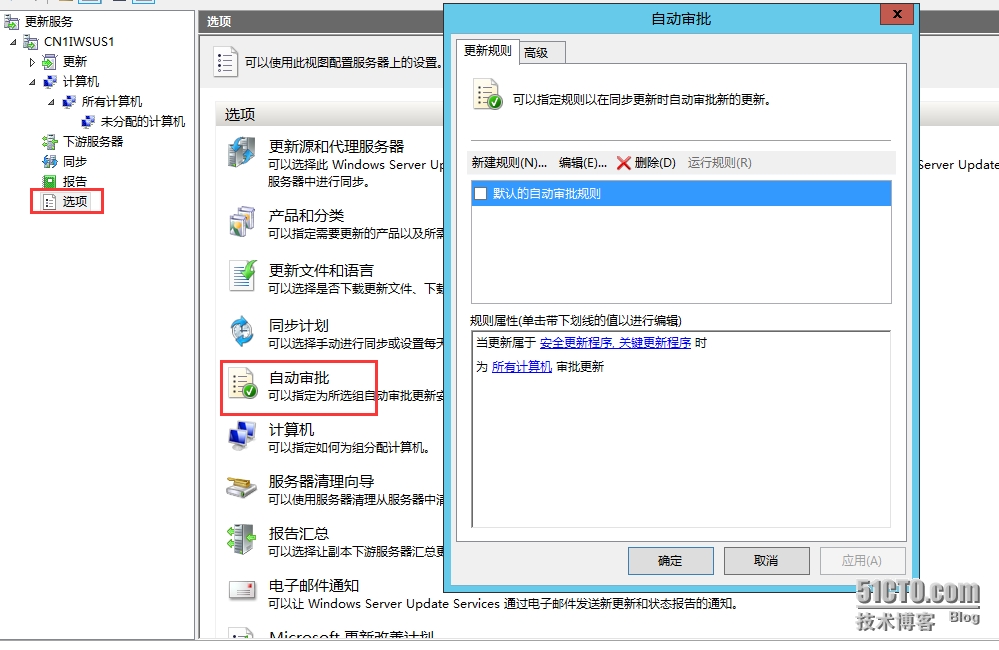
Task: Select the 更新规则 tab
Action: pyautogui.click(x=487, y=50)
